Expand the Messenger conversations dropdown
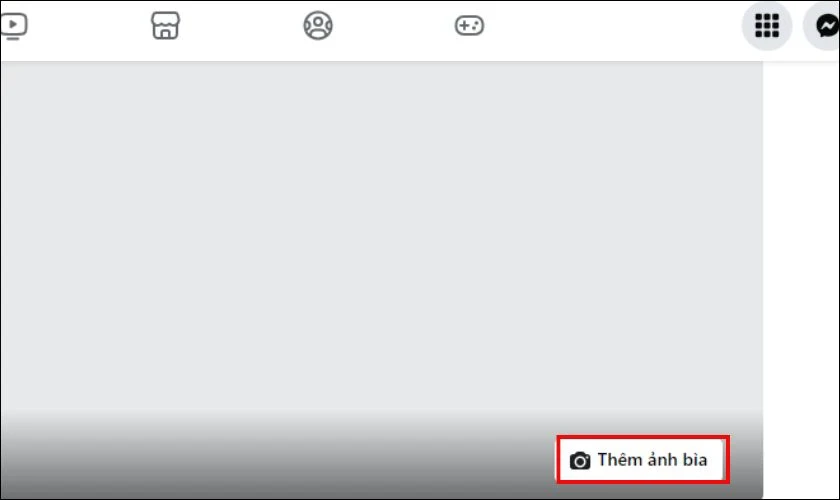Image resolution: width=840 pixels, height=500 pixels. click(x=824, y=25)
